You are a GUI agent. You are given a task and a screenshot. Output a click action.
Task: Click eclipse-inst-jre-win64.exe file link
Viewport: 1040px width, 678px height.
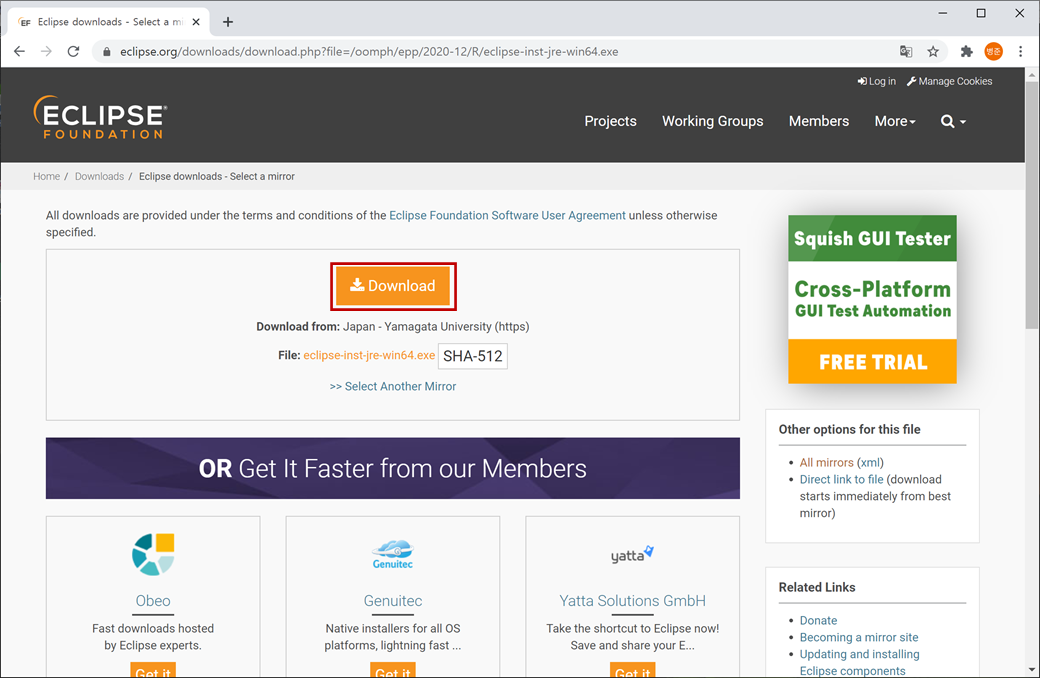point(369,356)
